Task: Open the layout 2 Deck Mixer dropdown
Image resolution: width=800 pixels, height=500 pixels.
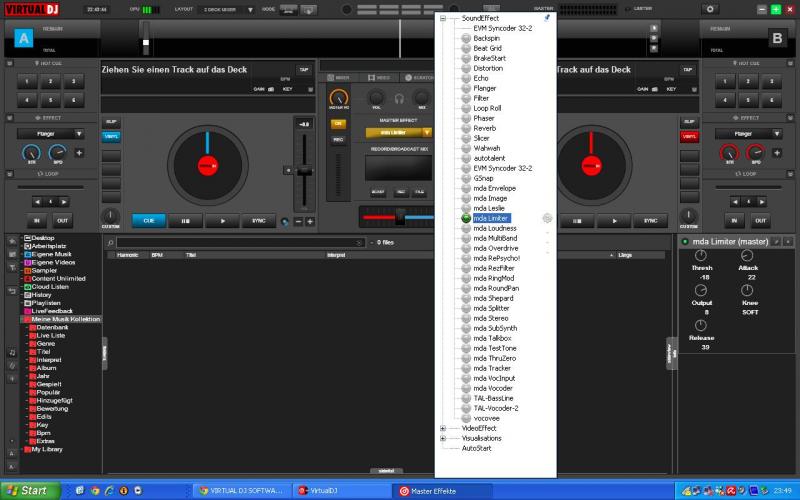Action: tap(250, 10)
